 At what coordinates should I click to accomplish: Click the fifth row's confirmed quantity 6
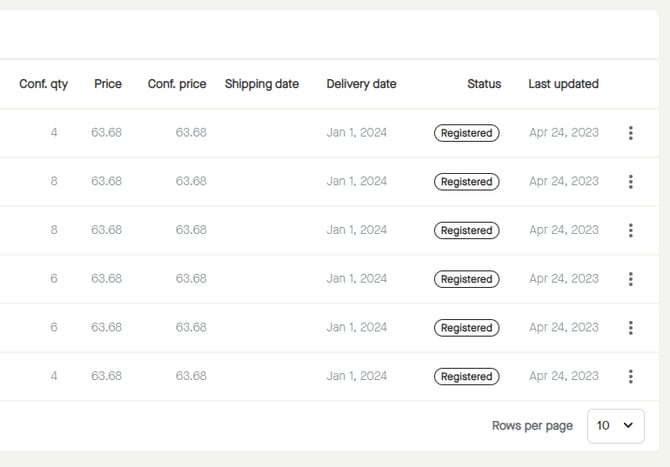pyautogui.click(x=54, y=327)
